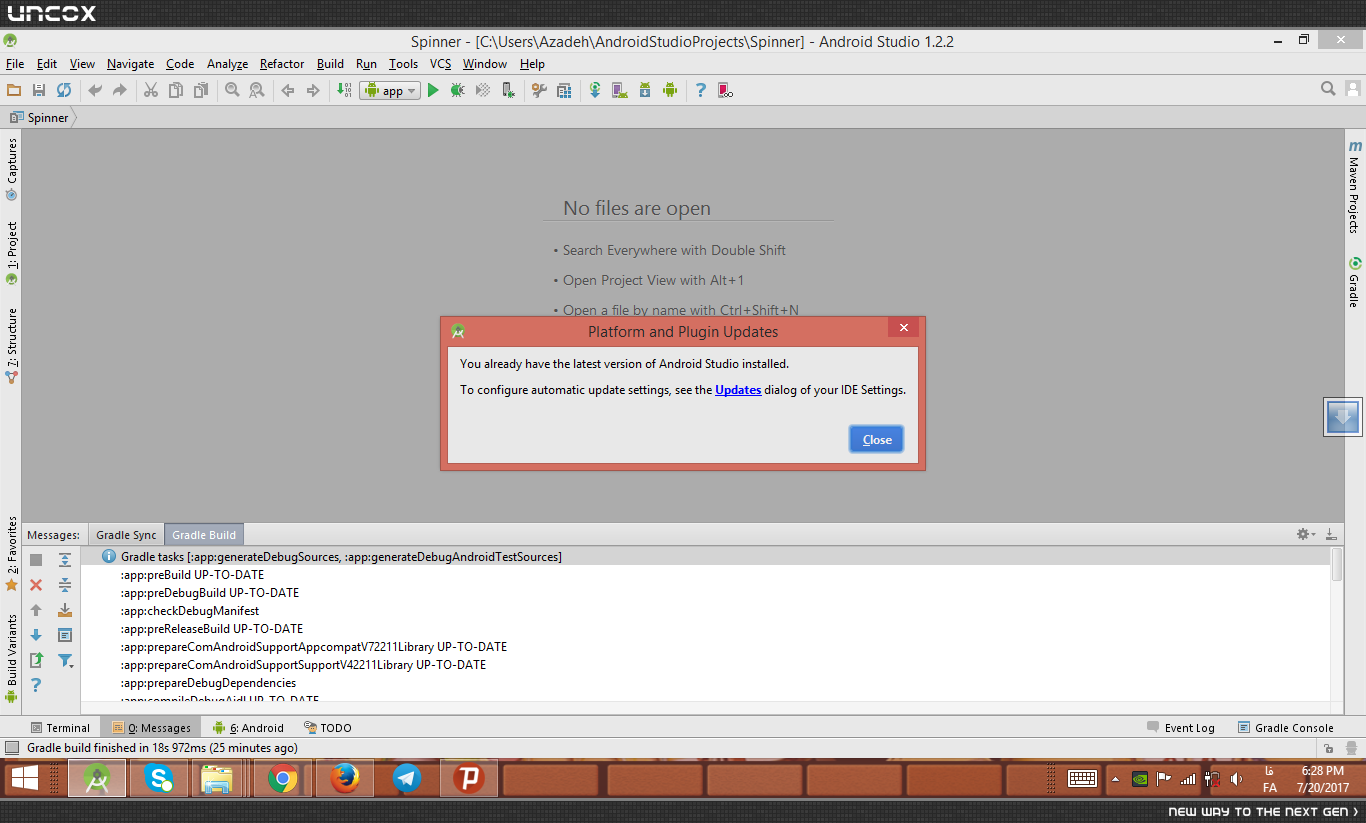The image size is (1366, 823).
Task: Show the Maven Projects panel
Action: pos(1354,187)
